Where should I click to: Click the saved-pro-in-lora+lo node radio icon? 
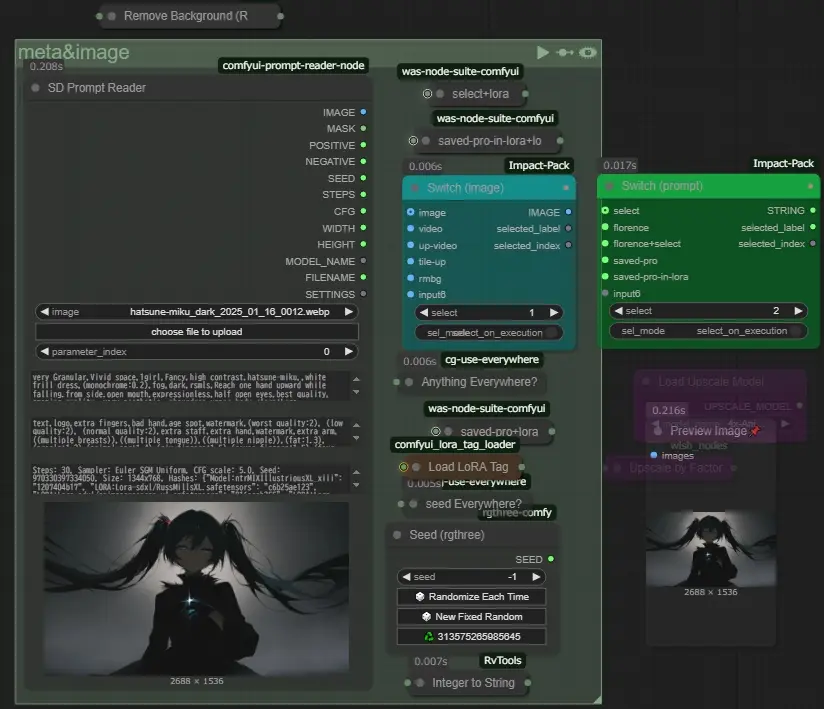click(413, 141)
